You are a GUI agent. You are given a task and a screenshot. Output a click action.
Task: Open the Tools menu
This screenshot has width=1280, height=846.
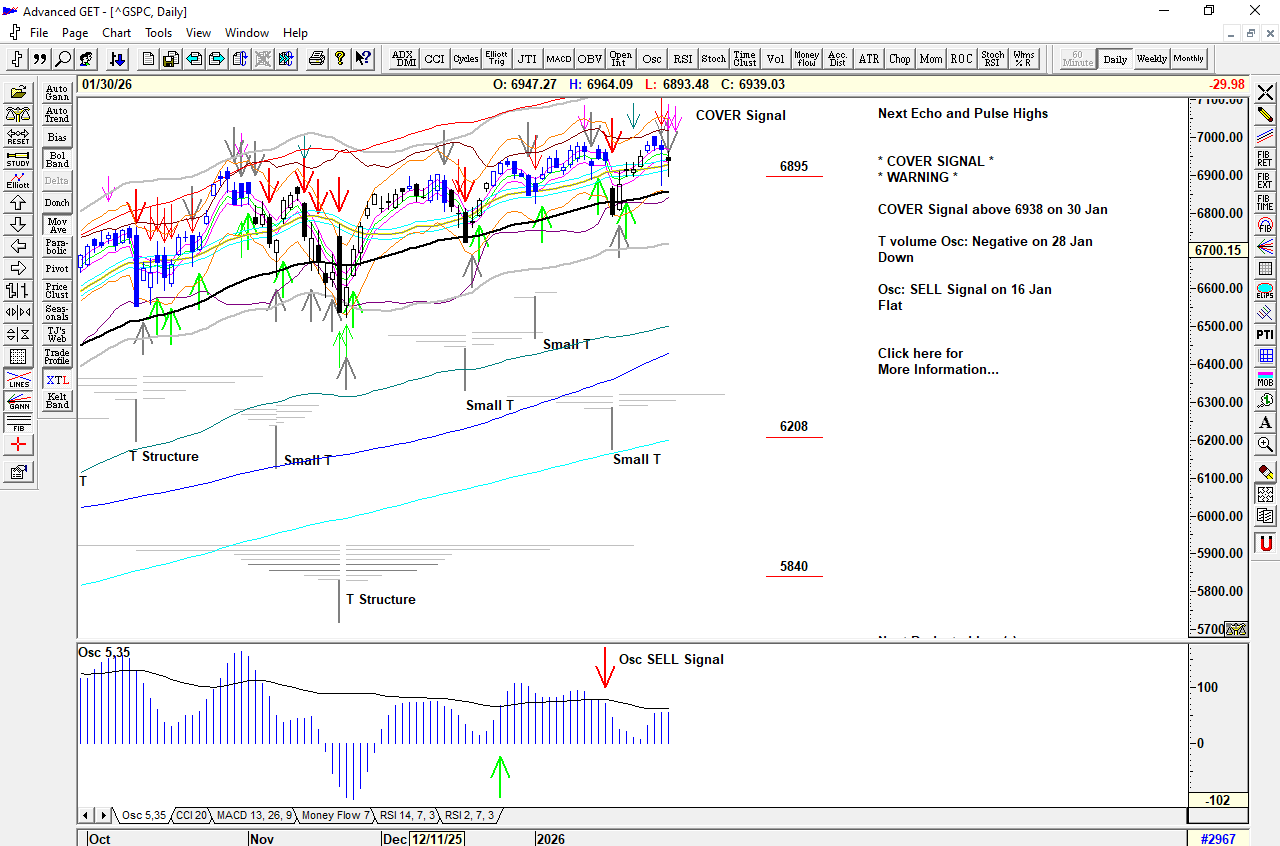click(x=158, y=33)
